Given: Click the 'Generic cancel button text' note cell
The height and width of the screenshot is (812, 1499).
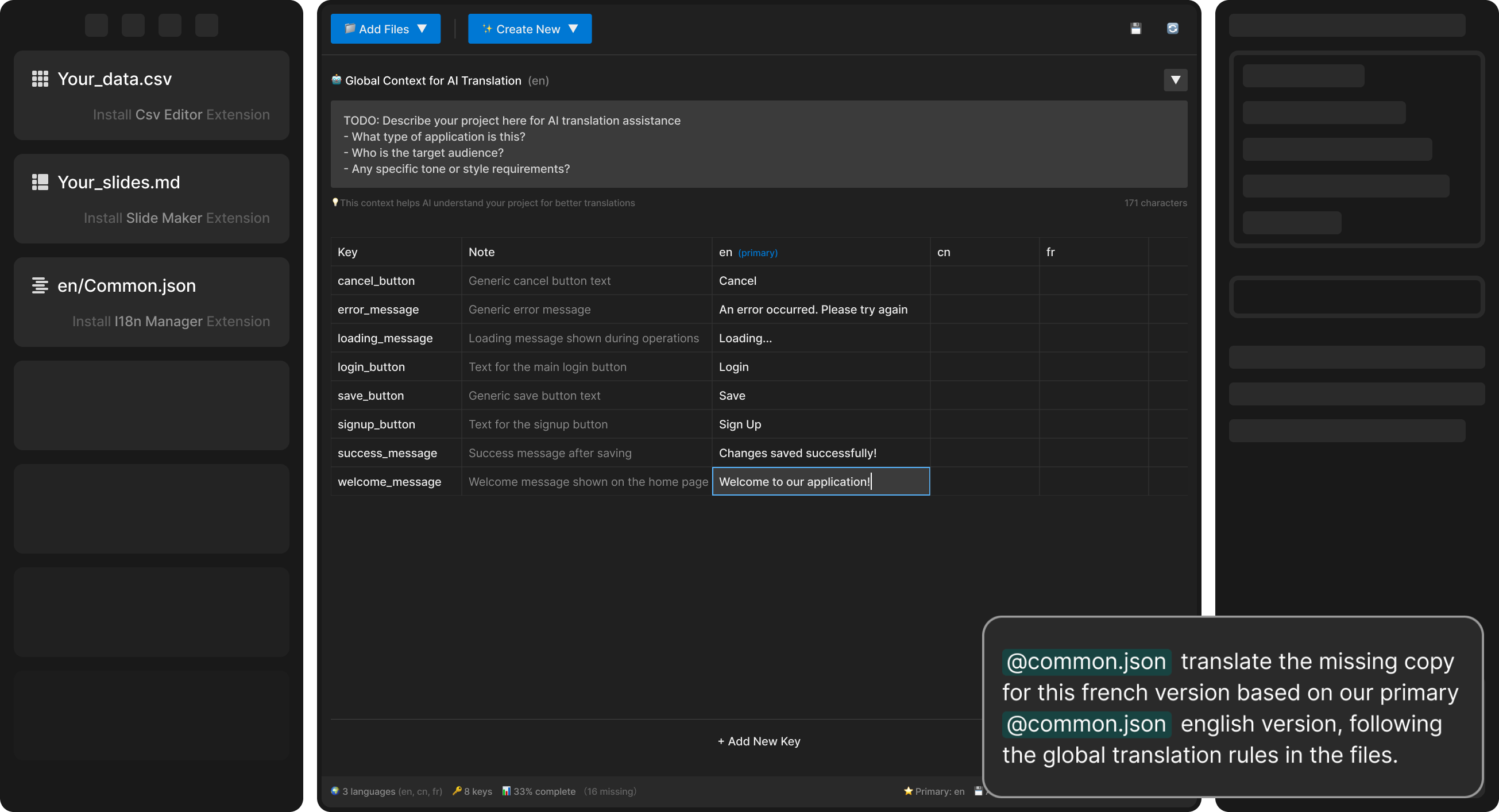Looking at the screenshot, I should click(587, 280).
